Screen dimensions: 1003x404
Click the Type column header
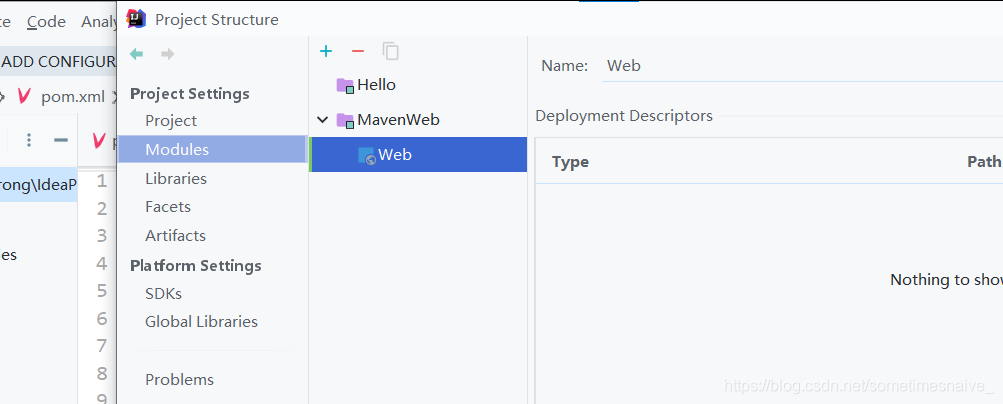(571, 162)
